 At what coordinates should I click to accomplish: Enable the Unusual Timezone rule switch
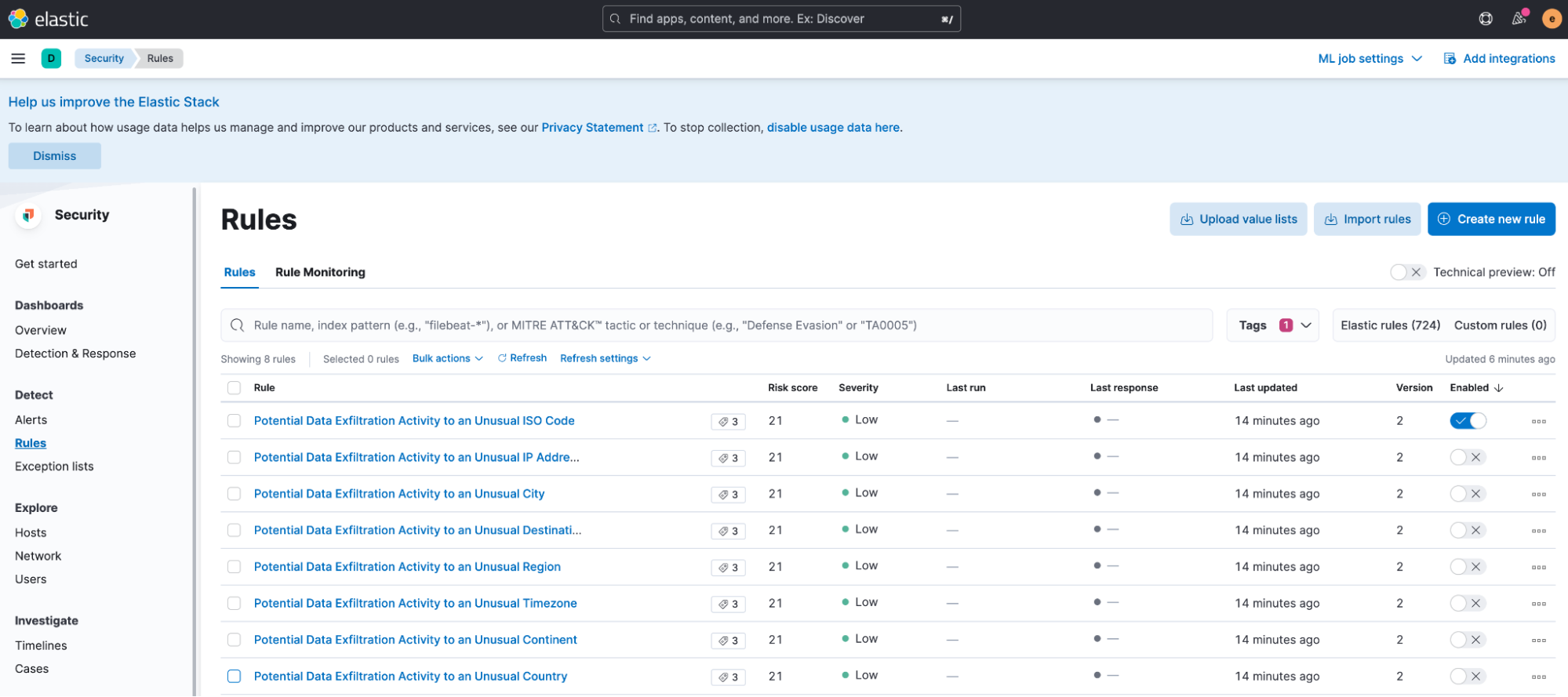[1468, 603]
